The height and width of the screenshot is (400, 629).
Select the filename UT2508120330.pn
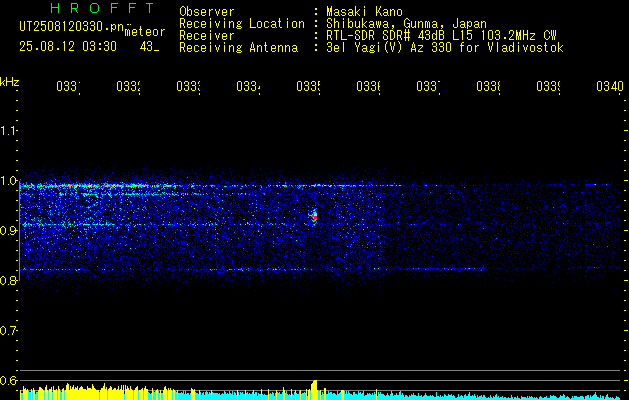[72, 27]
